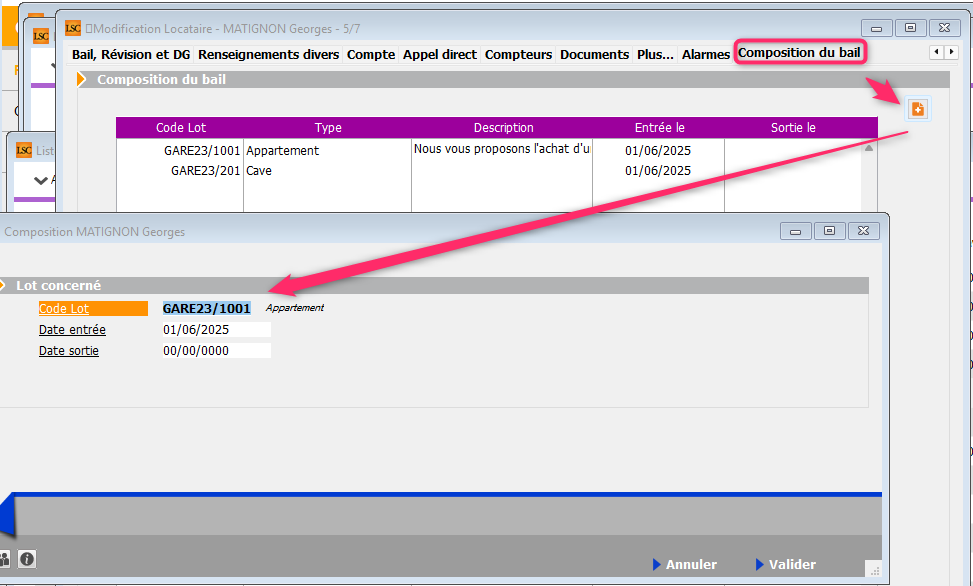This screenshot has height=586, width=973.
Task: Click the Description column header
Action: 503,128
